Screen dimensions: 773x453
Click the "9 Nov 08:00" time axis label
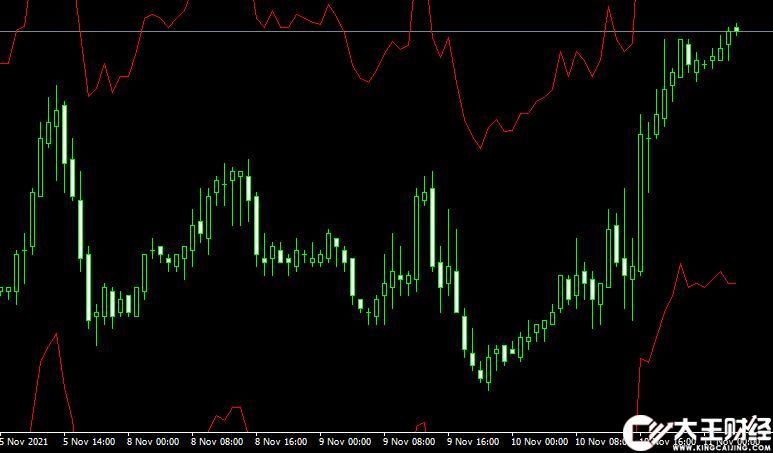click(x=410, y=441)
